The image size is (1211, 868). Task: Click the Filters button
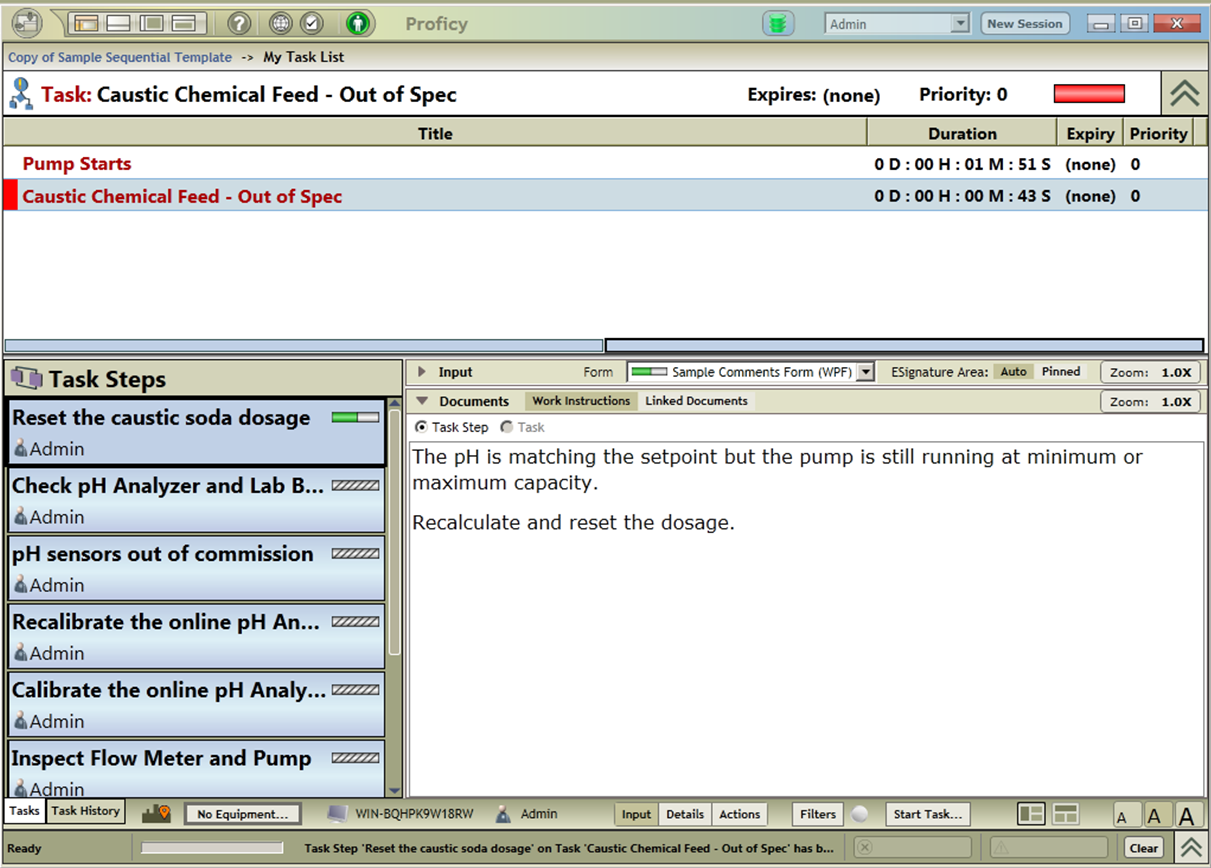point(818,814)
